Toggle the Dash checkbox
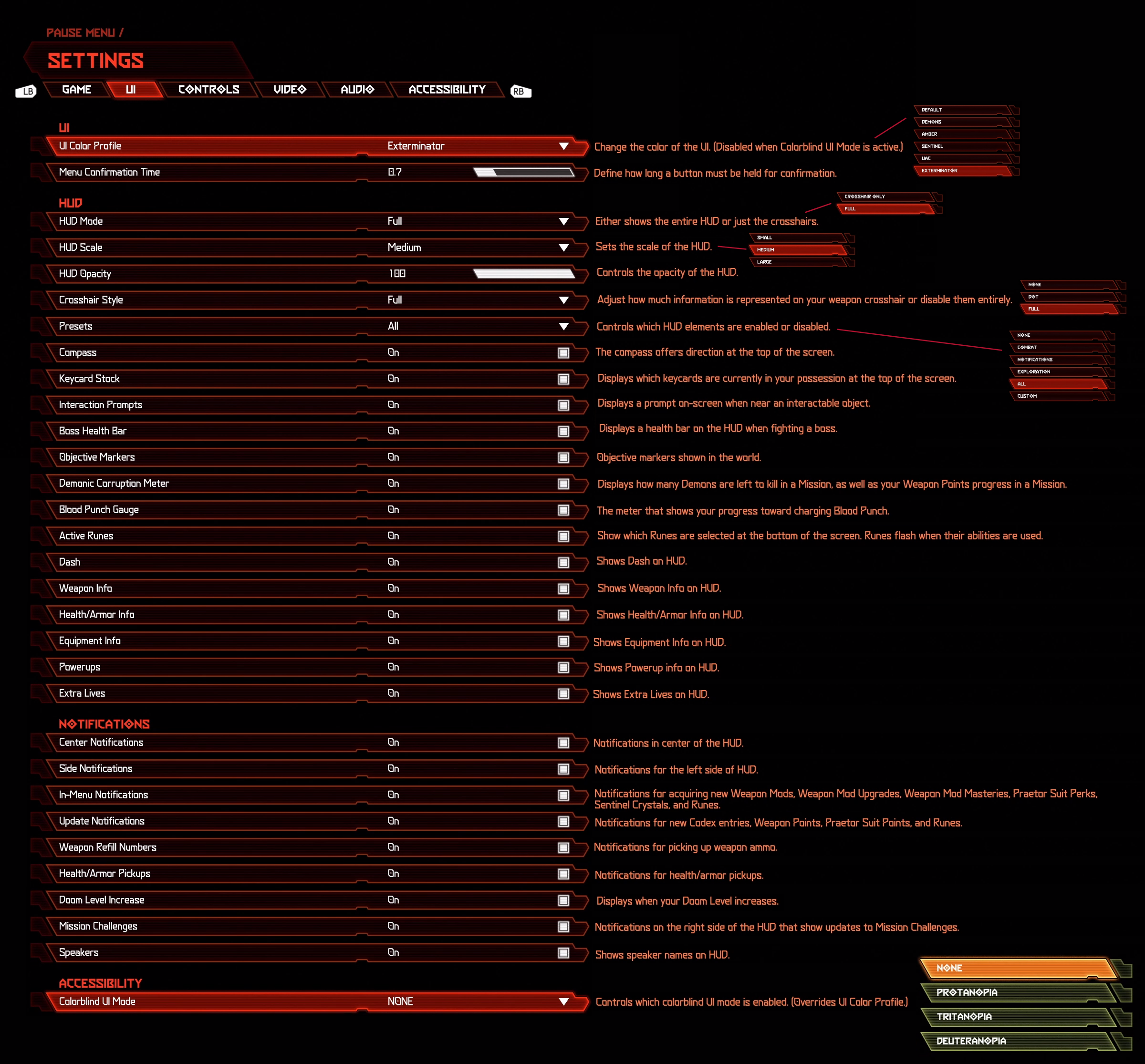1145x1064 pixels. pyautogui.click(x=563, y=562)
